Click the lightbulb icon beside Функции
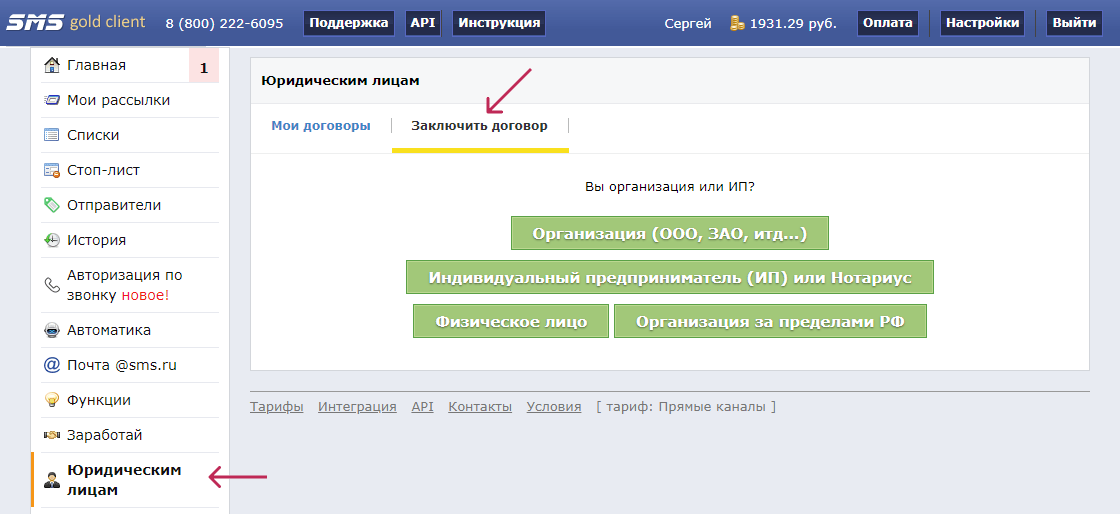The height and width of the screenshot is (514, 1120). (x=51, y=400)
